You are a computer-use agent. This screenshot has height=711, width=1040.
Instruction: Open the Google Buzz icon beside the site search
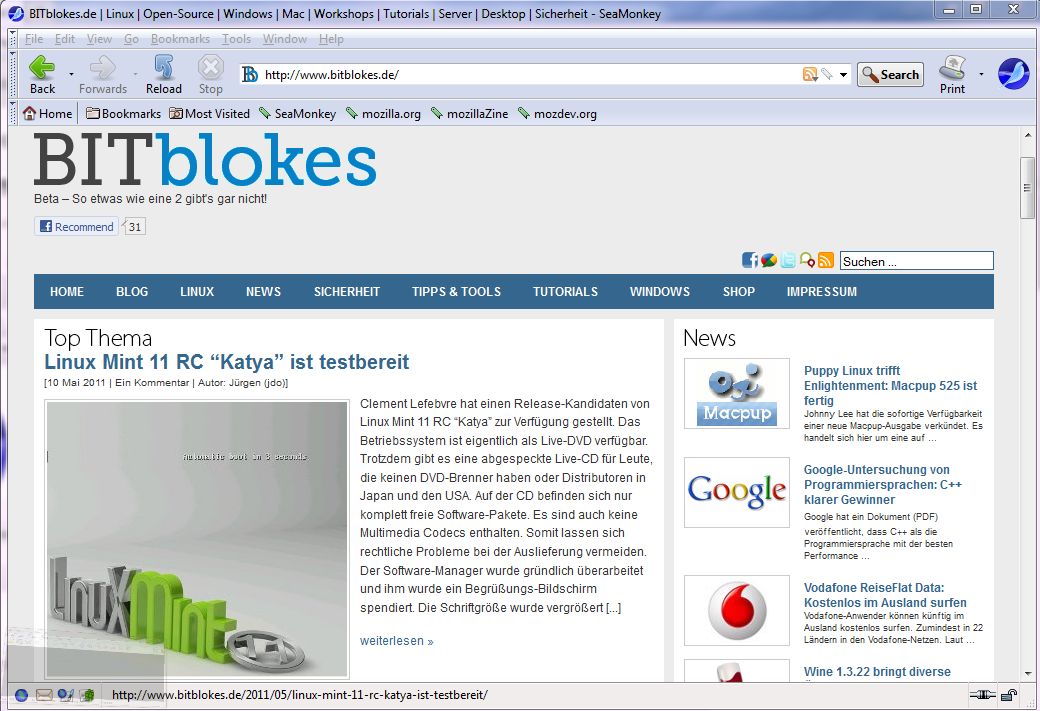pyautogui.click(x=769, y=260)
